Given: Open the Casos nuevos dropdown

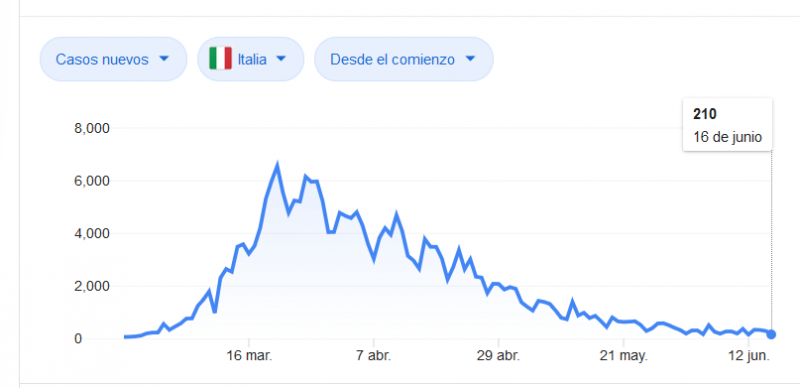Looking at the screenshot, I should point(113,59).
